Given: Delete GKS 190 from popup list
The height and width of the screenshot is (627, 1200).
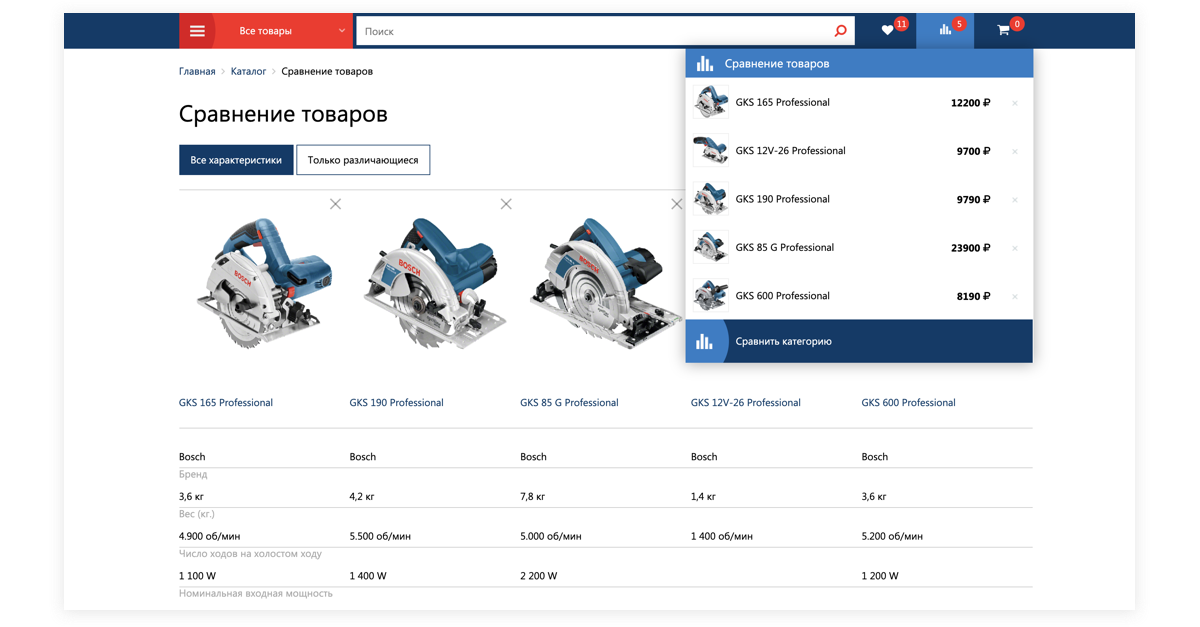Looking at the screenshot, I should click(x=1014, y=200).
